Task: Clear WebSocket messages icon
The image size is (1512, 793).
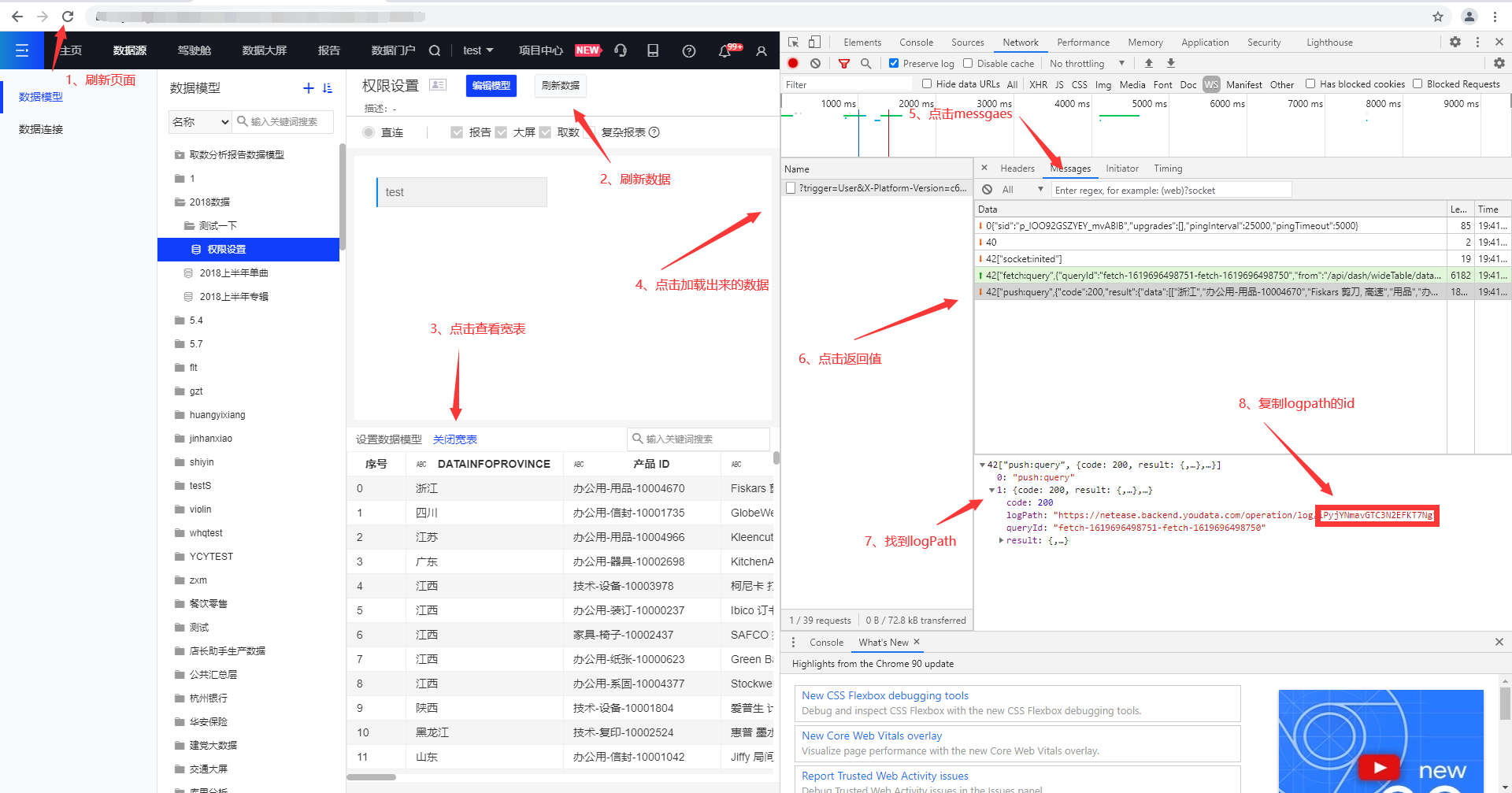Action: (988, 190)
